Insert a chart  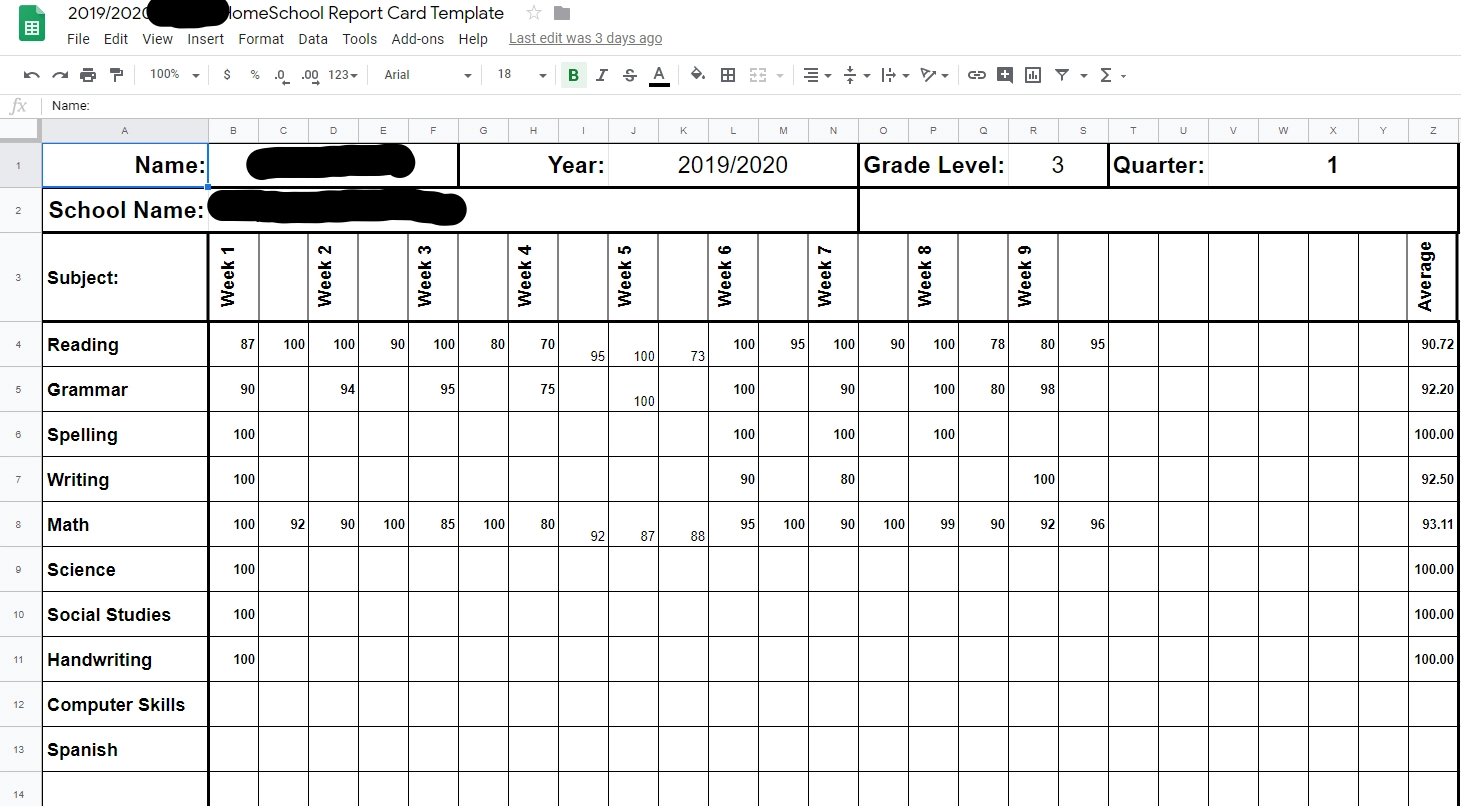click(1032, 74)
